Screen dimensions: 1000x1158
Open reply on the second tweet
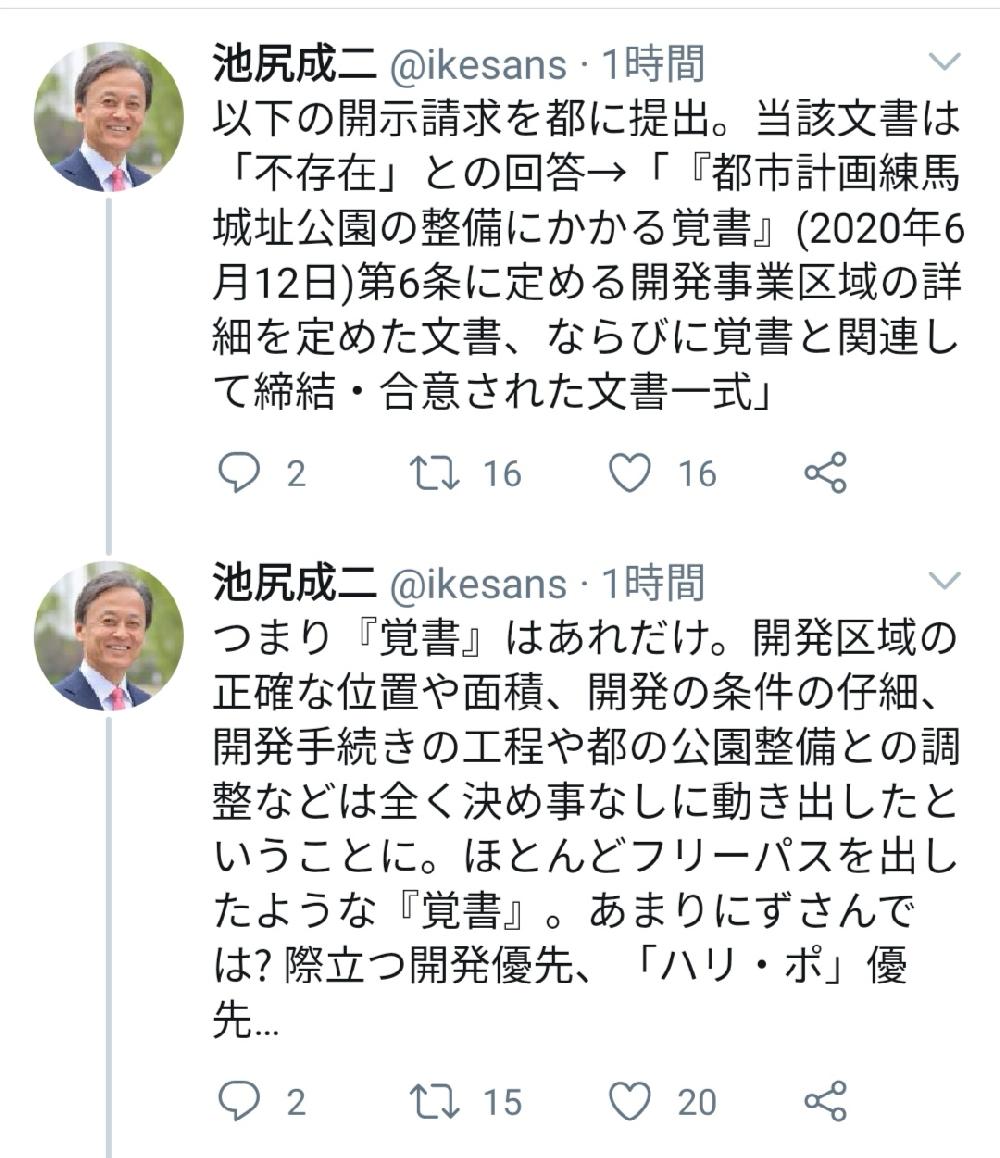[239, 1101]
